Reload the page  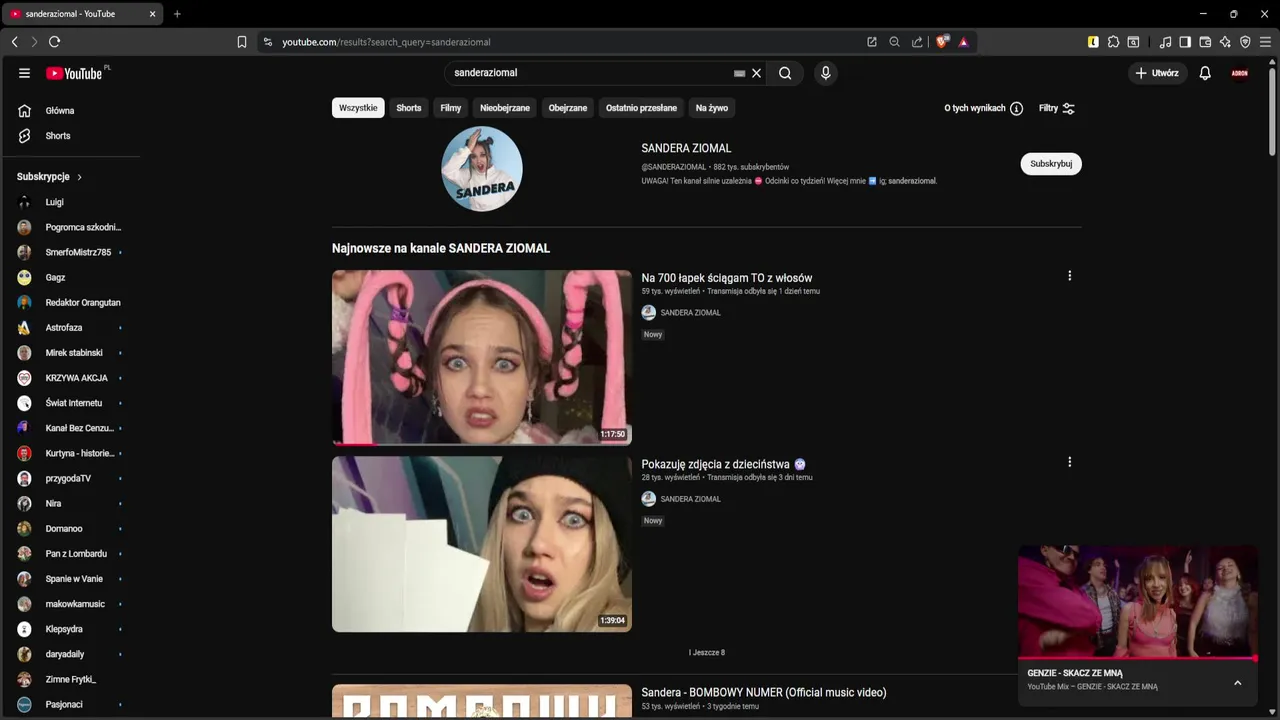click(x=54, y=42)
